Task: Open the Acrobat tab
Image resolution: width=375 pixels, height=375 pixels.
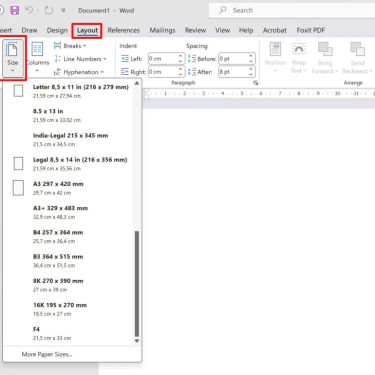Action: pyautogui.click(x=275, y=30)
